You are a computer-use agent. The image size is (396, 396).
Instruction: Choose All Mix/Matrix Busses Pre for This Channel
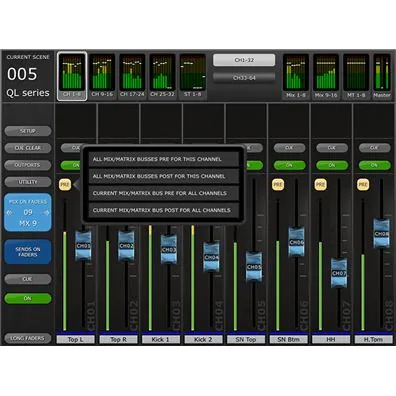(164, 159)
